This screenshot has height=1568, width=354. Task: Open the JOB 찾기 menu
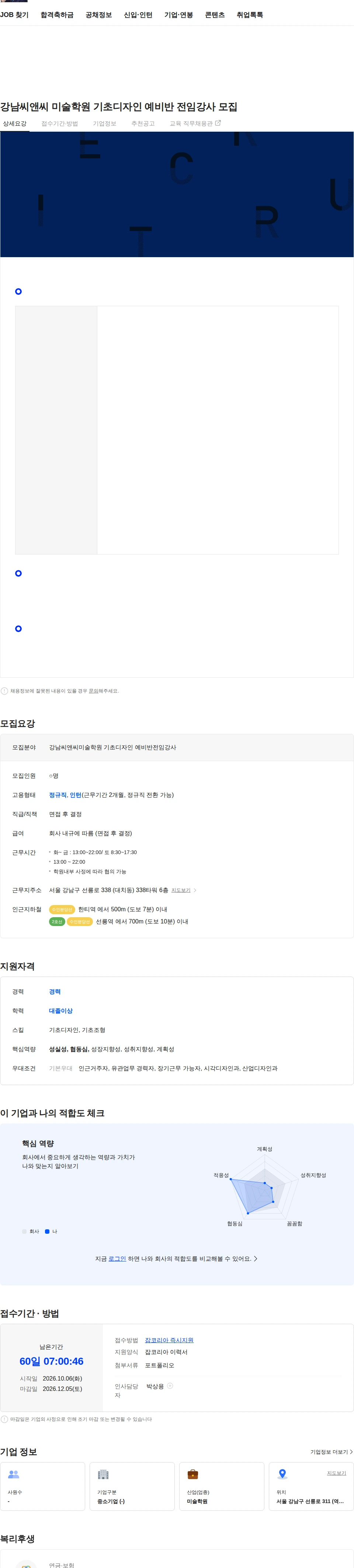coord(14,15)
